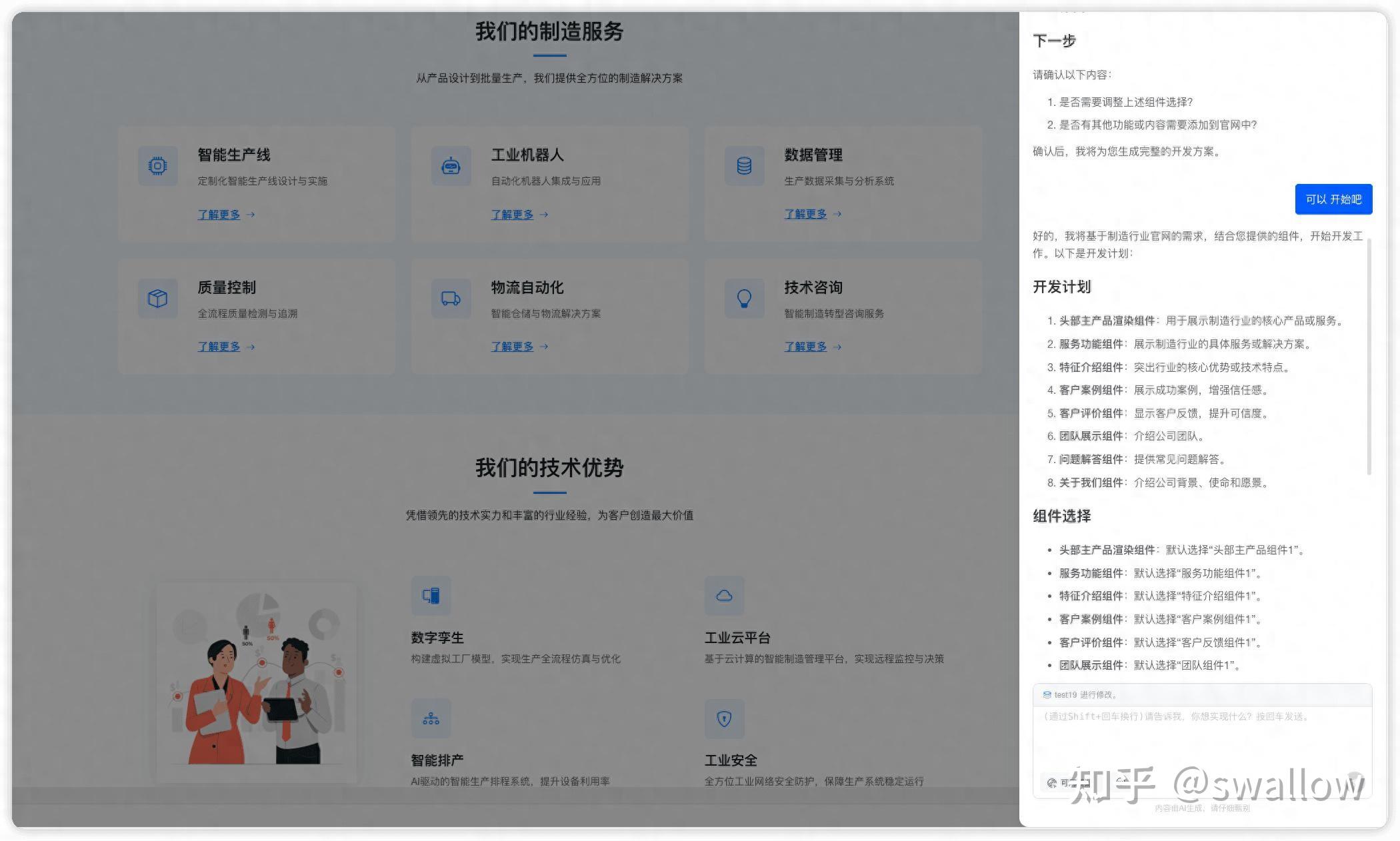Open 了解更多 link under 技术咨询
This screenshot has height=841, width=1400.
point(805,347)
